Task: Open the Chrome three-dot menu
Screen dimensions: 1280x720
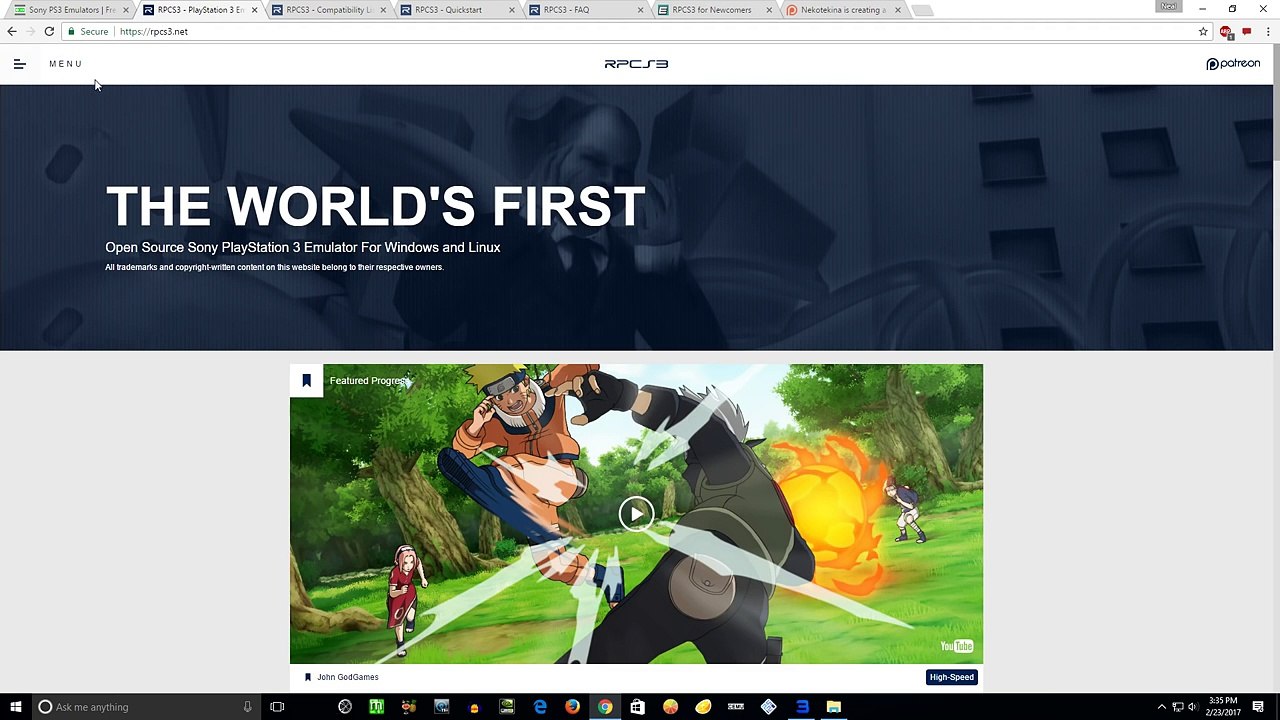Action: (x=1267, y=32)
